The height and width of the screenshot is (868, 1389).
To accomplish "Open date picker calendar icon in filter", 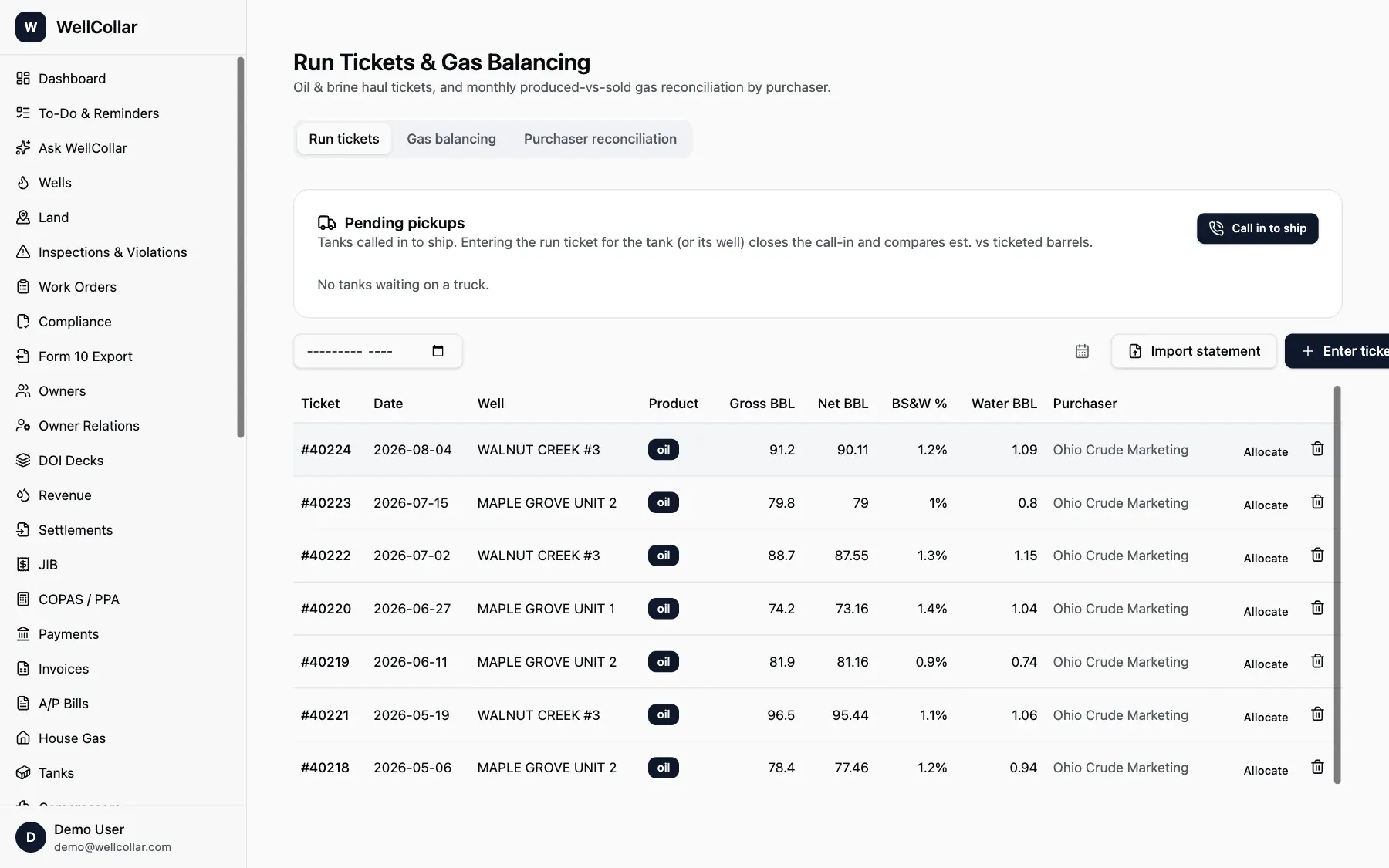I will click(438, 351).
